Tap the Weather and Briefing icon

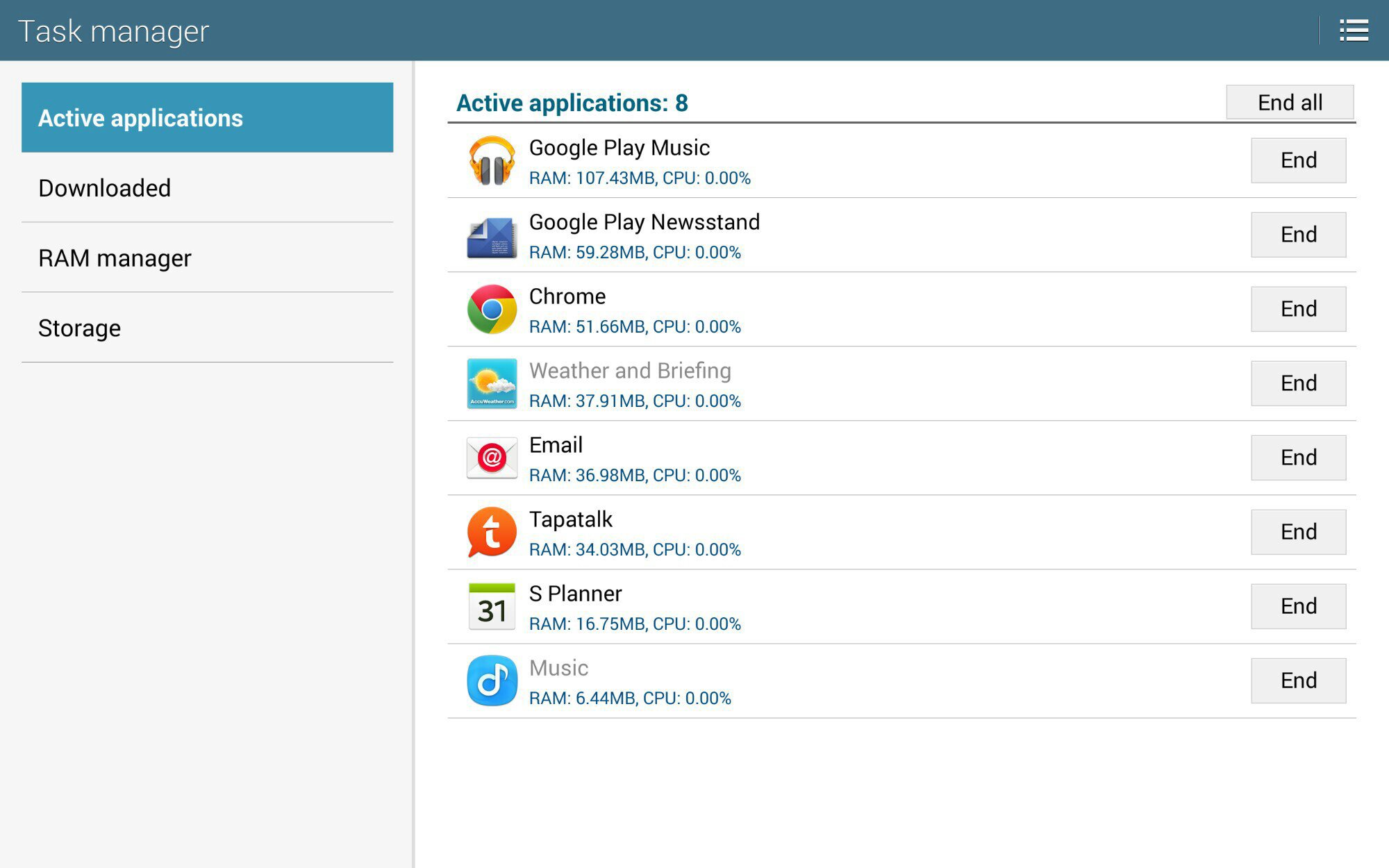click(x=492, y=383)
